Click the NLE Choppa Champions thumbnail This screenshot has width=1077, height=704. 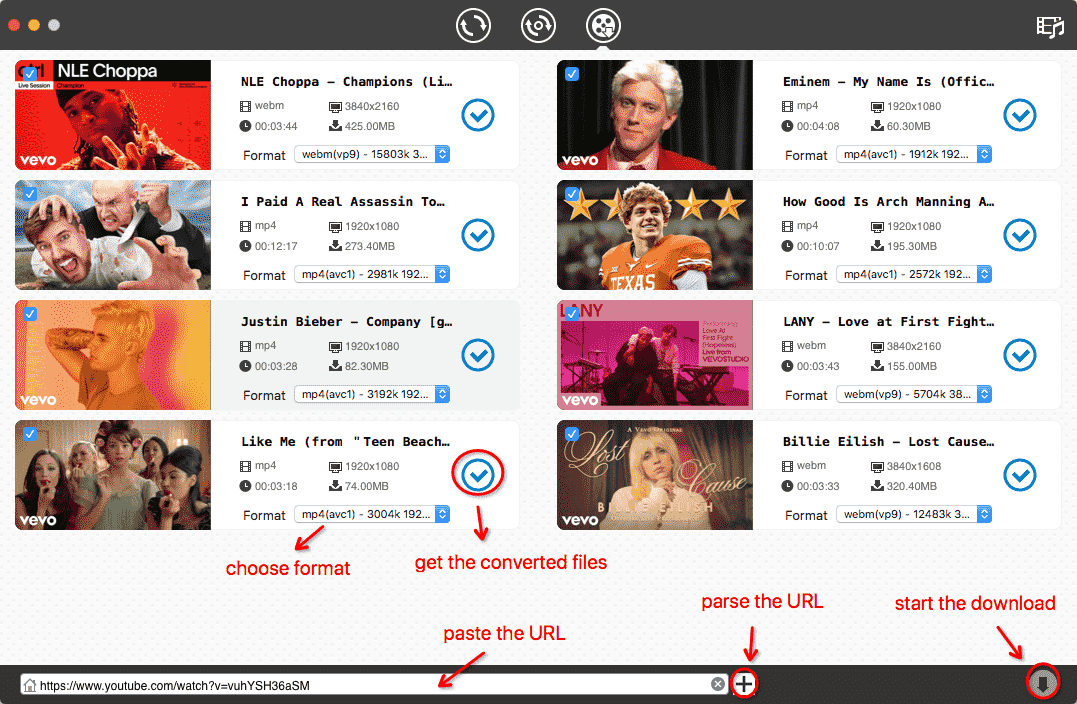pyautogui.click(x=113, y=115)
